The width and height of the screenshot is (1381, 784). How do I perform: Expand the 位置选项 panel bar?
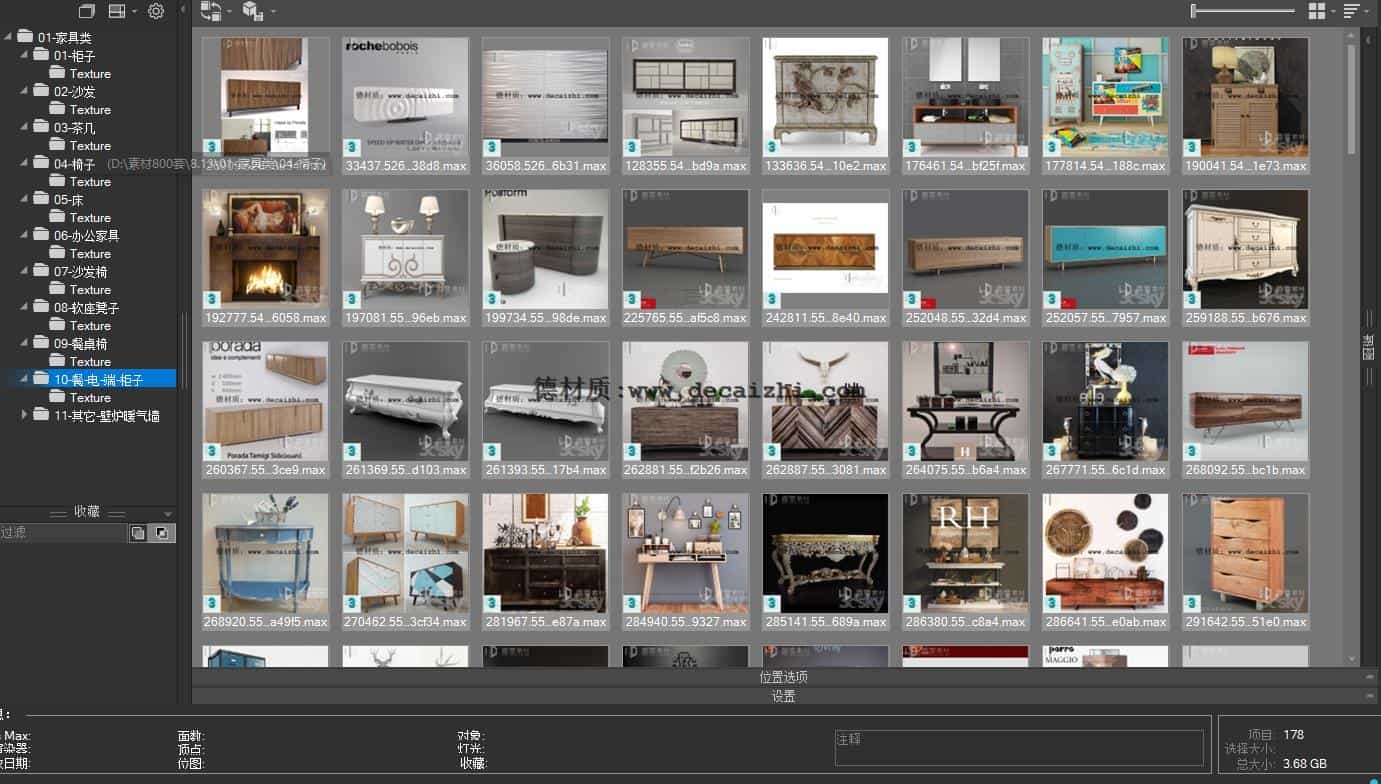[x=783, y=677]
